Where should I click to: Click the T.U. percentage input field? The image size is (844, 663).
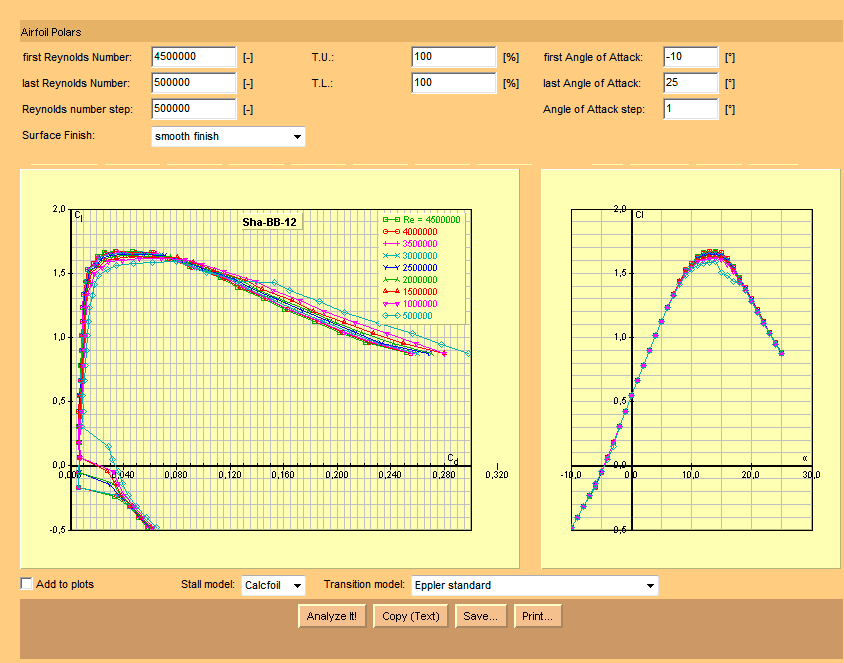453,57
